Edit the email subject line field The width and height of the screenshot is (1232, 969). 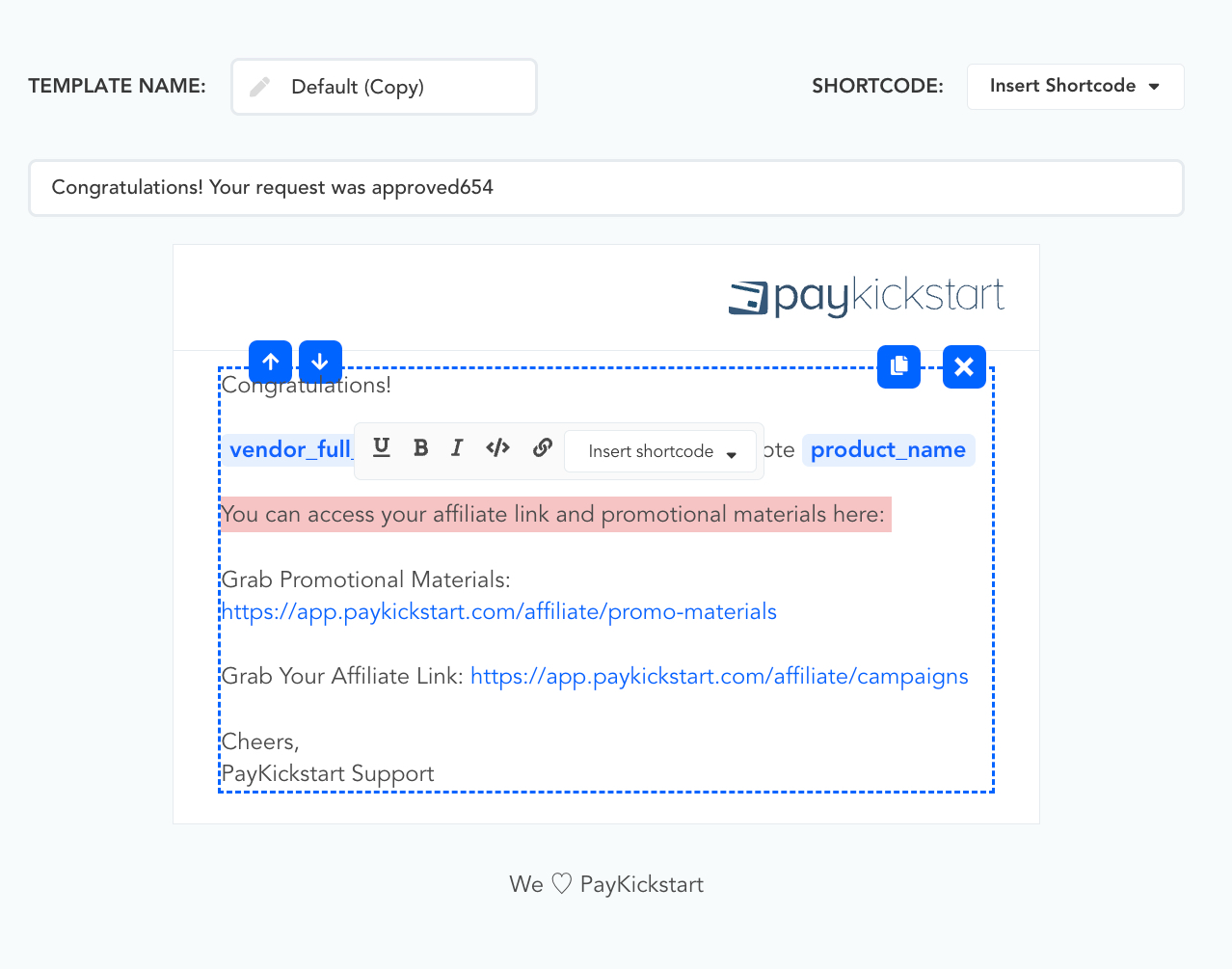(x=605, y=188)
